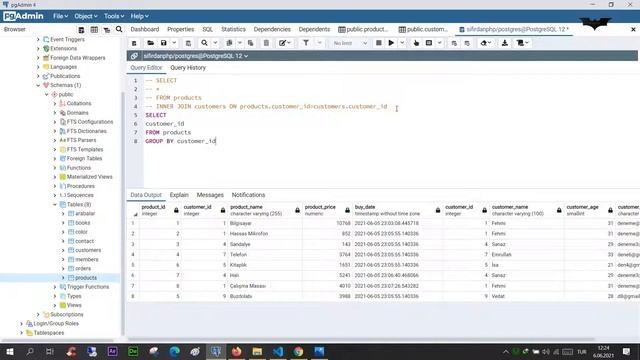Open the sifirdanphp/postgres connection dropdown
The image size is (640, 360).
tap(196, 56)
